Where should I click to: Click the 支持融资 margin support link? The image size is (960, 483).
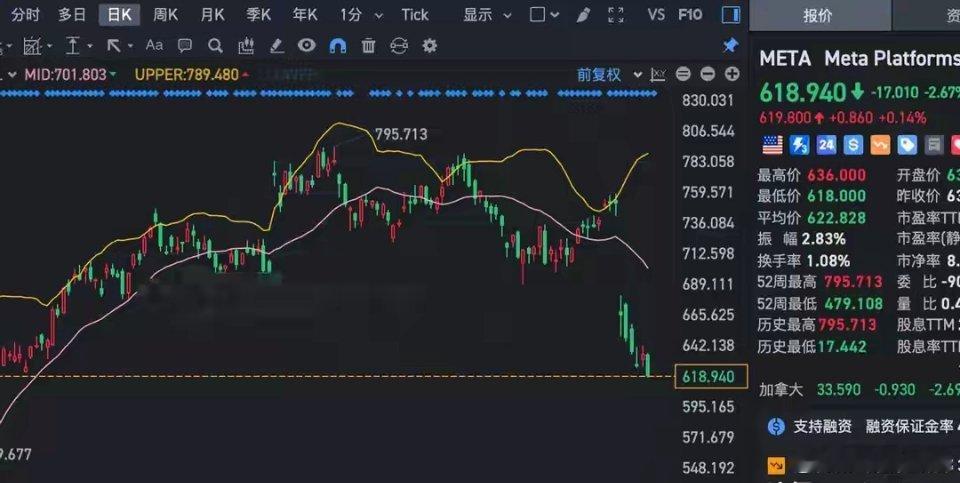pyautogui.click(x=822, y=427)
